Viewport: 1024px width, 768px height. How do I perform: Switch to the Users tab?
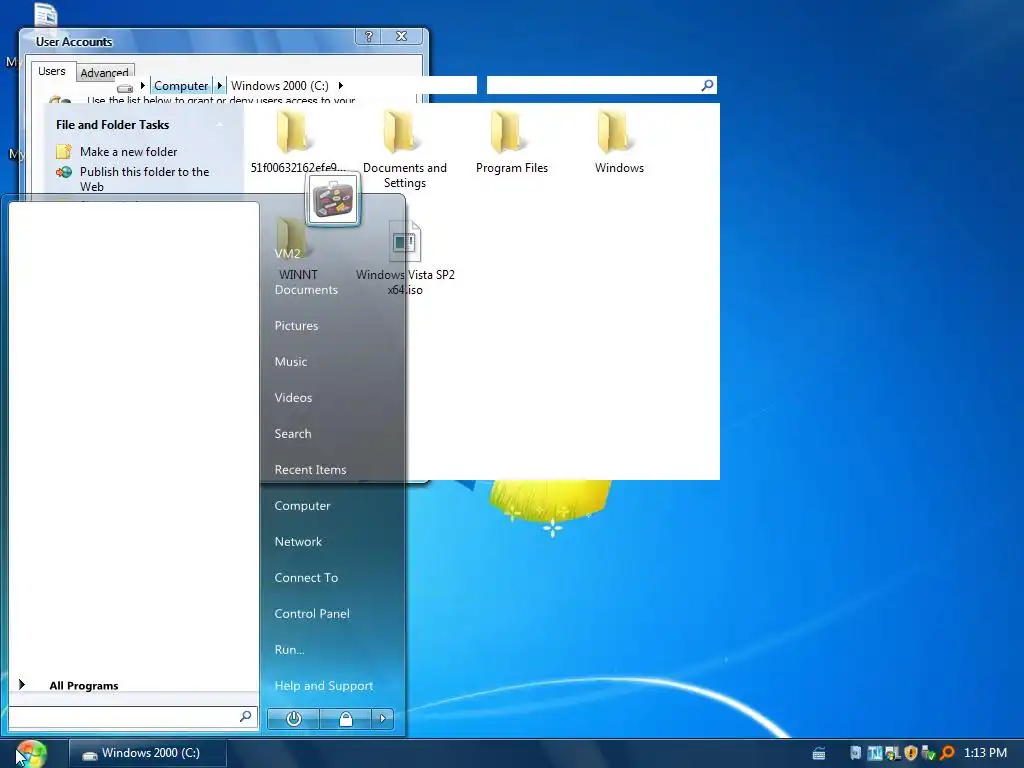(x=52, y=71)
